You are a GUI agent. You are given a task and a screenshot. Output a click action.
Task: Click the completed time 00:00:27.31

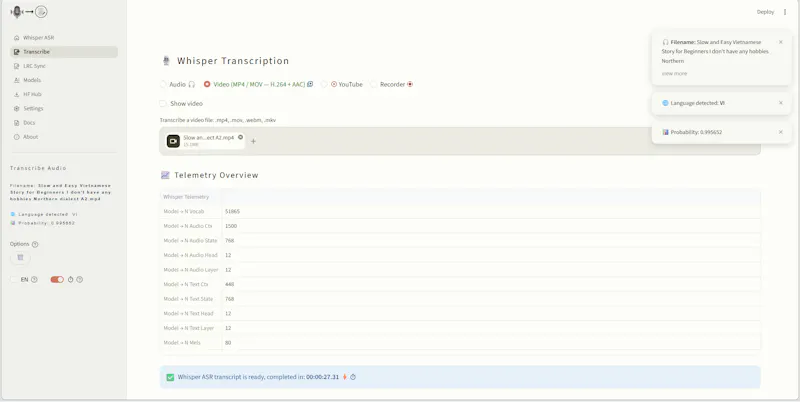coord(322,377)
